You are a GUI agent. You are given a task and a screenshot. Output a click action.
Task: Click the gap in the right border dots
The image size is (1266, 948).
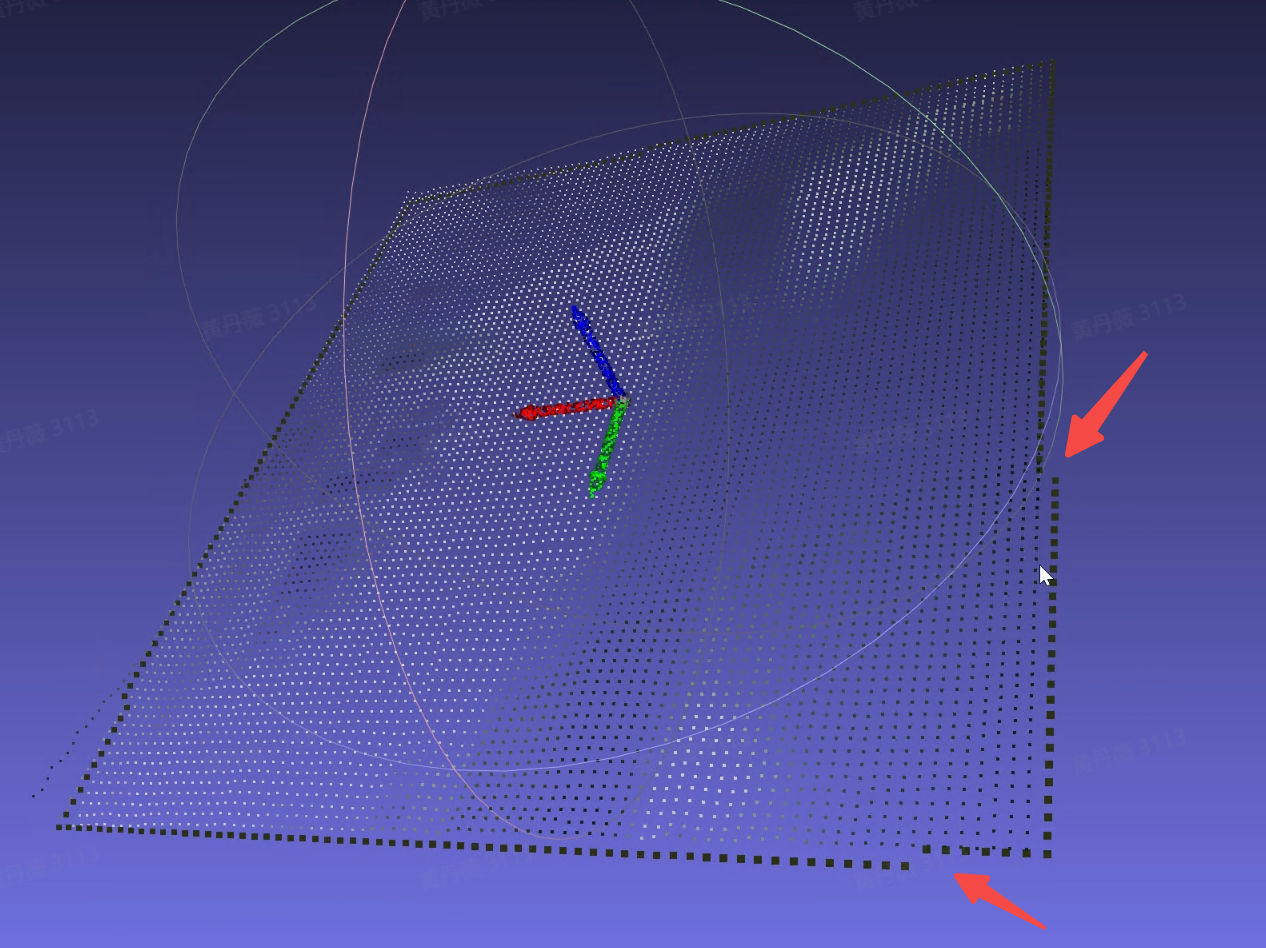(x=1053, y=466)
